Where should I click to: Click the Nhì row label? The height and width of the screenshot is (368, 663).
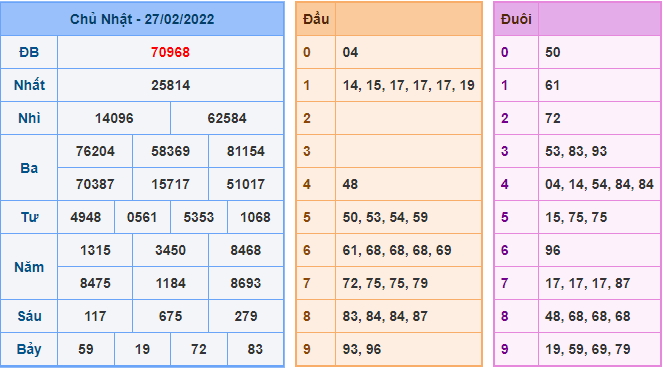(29, 118)
